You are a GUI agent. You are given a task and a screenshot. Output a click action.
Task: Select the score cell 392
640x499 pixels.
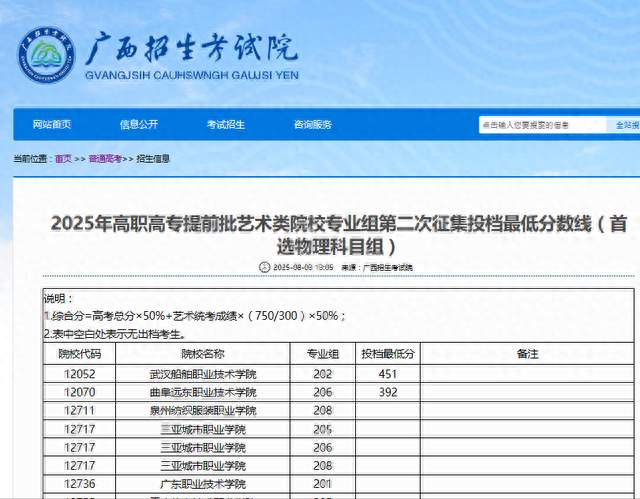click(x=388, y=392)
